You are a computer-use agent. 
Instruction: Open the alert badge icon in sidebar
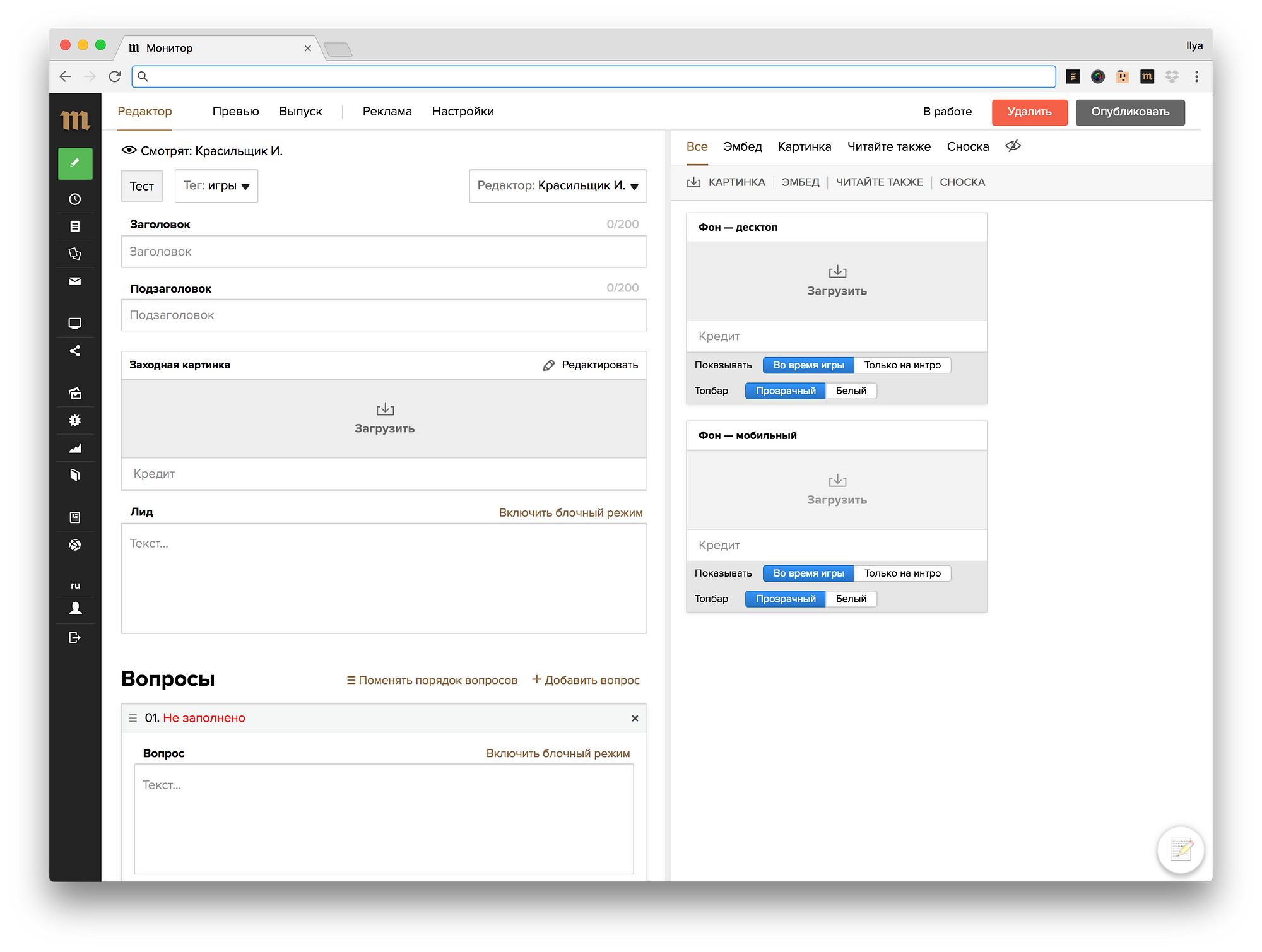[x=75, y=420]
